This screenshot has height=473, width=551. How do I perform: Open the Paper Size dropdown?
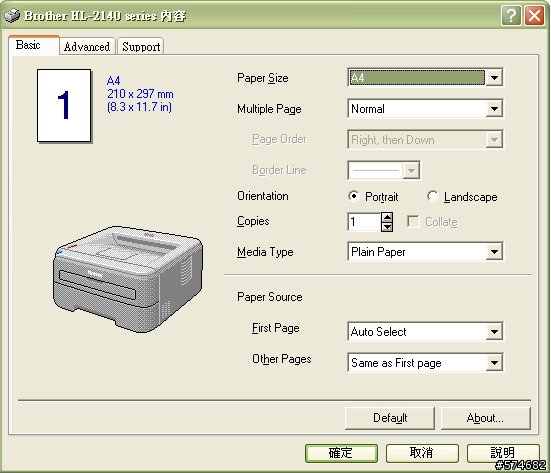pos(425,78)
